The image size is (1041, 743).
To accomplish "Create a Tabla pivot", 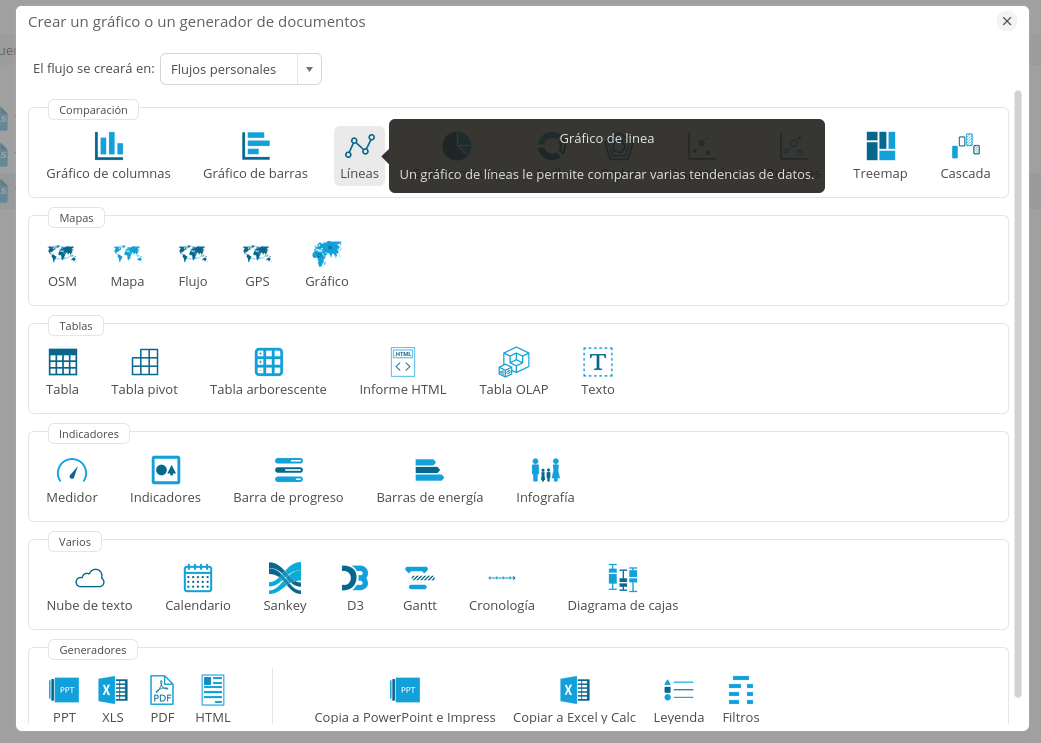I will click(x=144, y=363).
